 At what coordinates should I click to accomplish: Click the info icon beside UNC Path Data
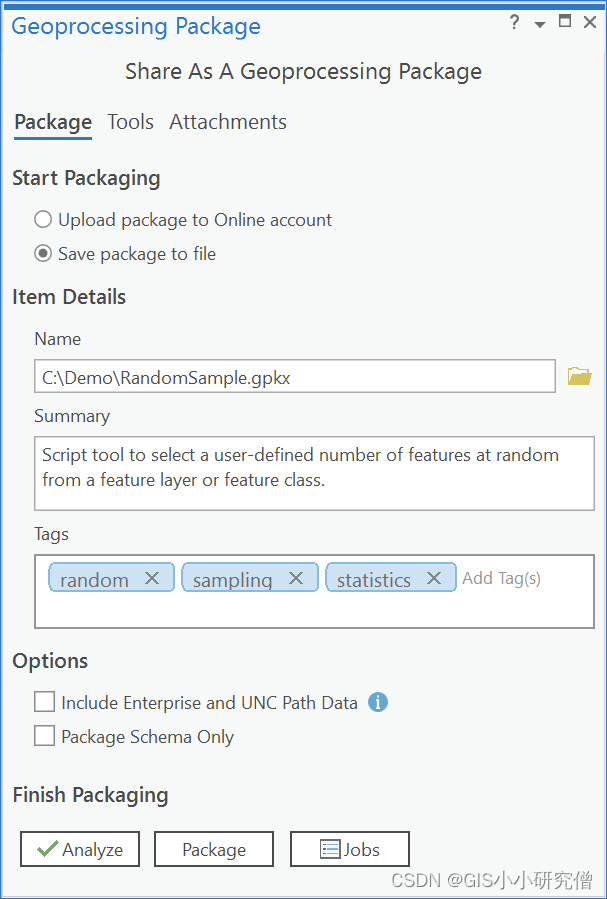point(377,703)
